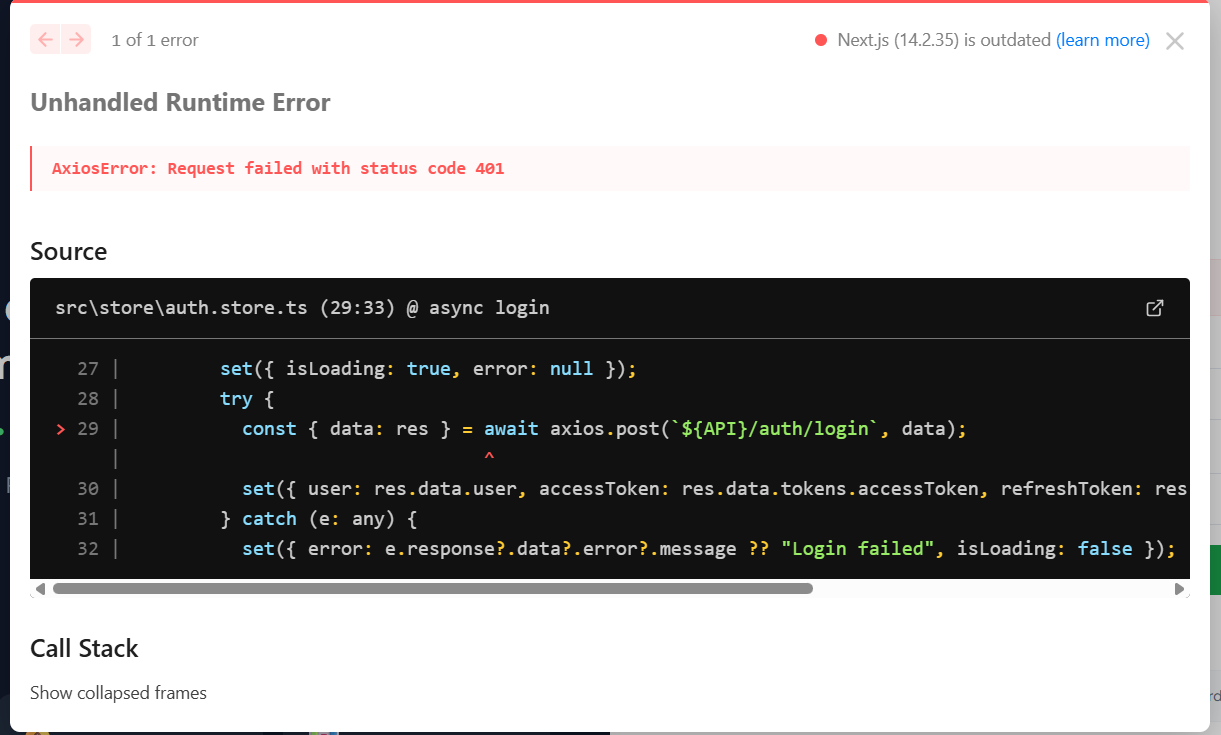
Task: Click the '1 of 1 error' counter
Action: [x=155, y=40]
